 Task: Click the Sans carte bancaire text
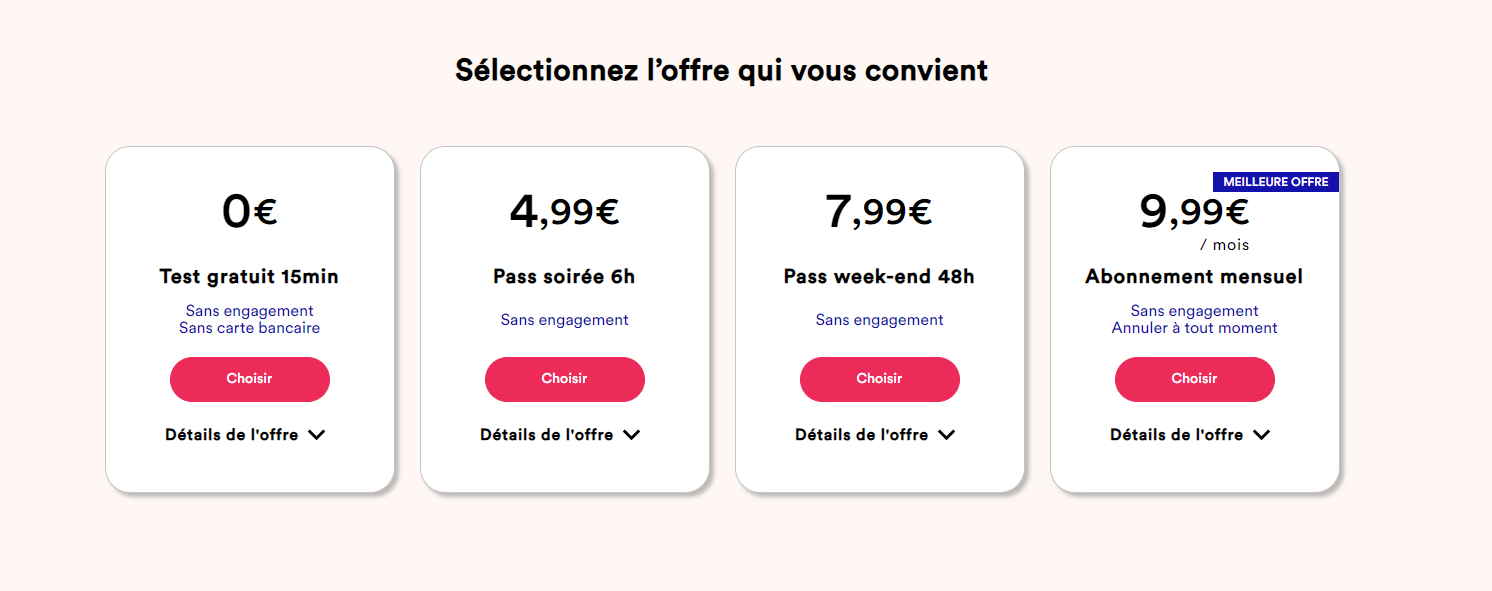click(250, 328)
